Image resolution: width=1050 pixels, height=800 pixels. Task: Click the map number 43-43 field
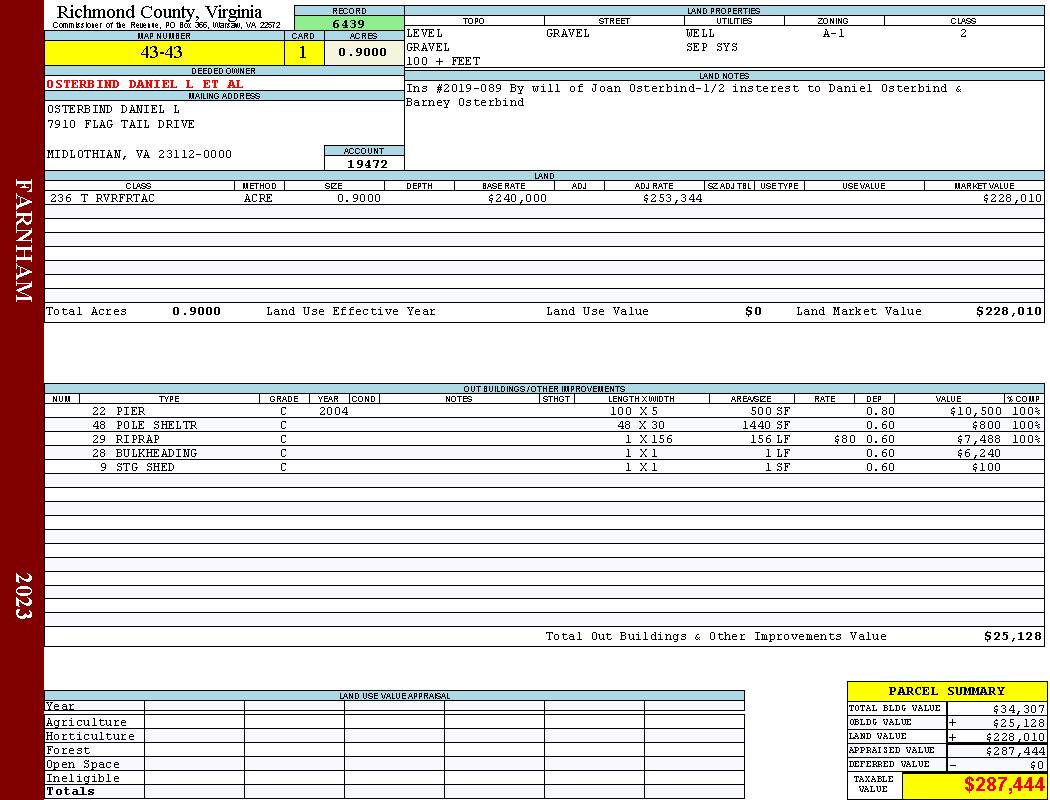tap(164, 52)
